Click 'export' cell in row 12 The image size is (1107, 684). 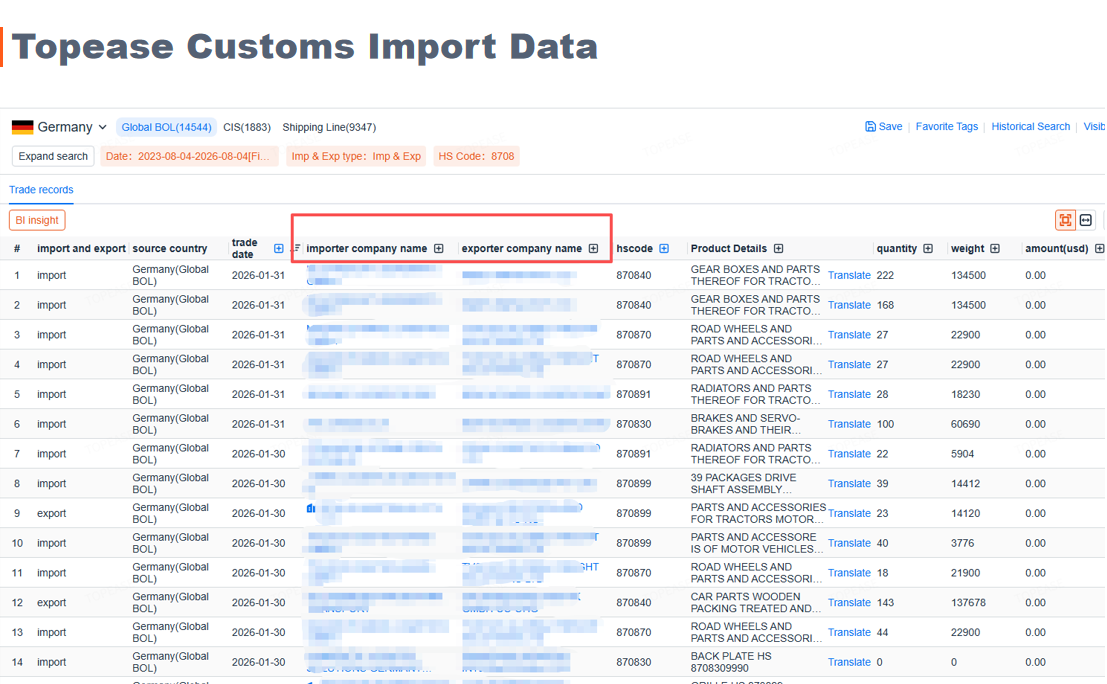[52, 603]
